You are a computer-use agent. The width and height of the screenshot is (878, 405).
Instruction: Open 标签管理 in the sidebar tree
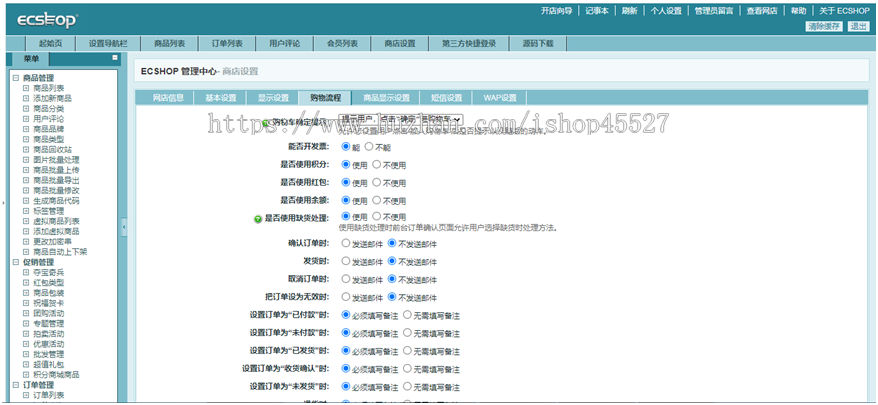coord(49,211)
